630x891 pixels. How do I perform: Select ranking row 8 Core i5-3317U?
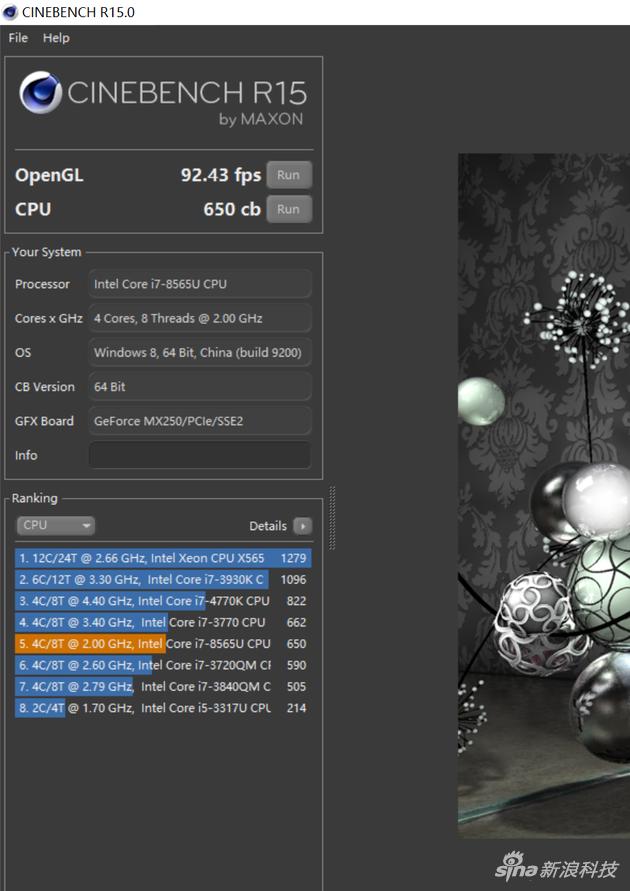point(163,708)
